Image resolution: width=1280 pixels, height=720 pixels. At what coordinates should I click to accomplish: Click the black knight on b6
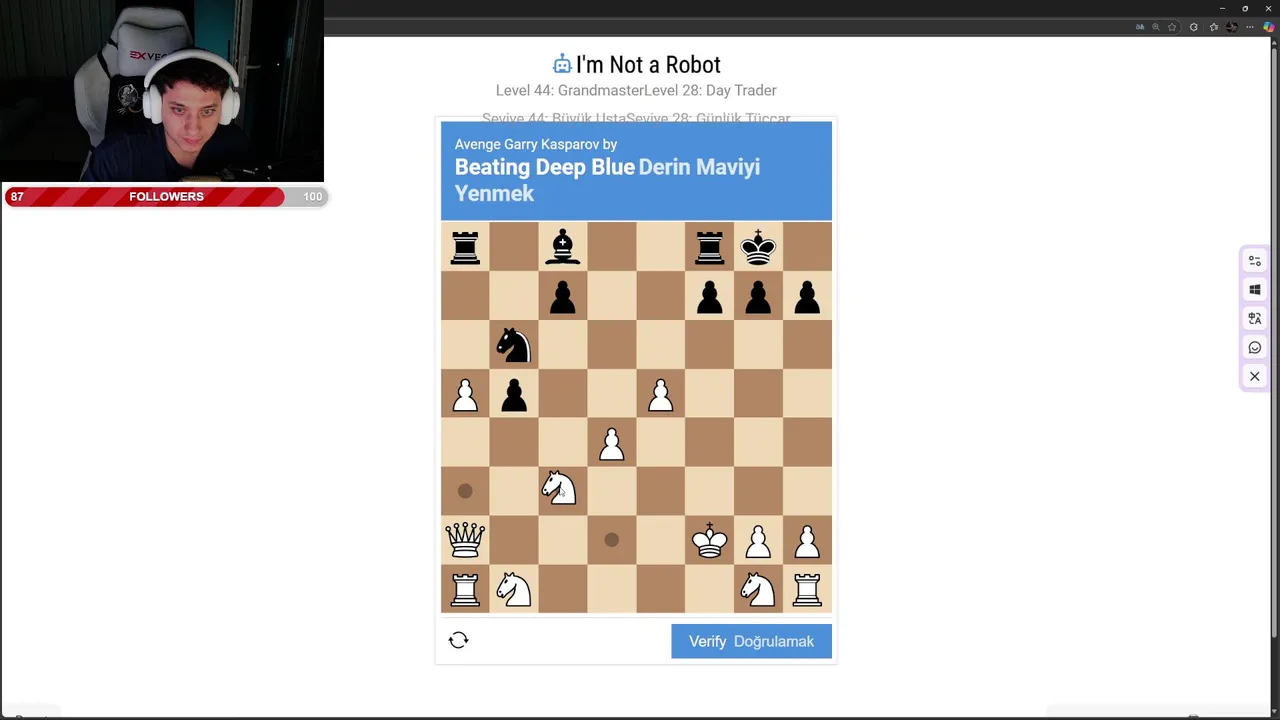(513, 345)
